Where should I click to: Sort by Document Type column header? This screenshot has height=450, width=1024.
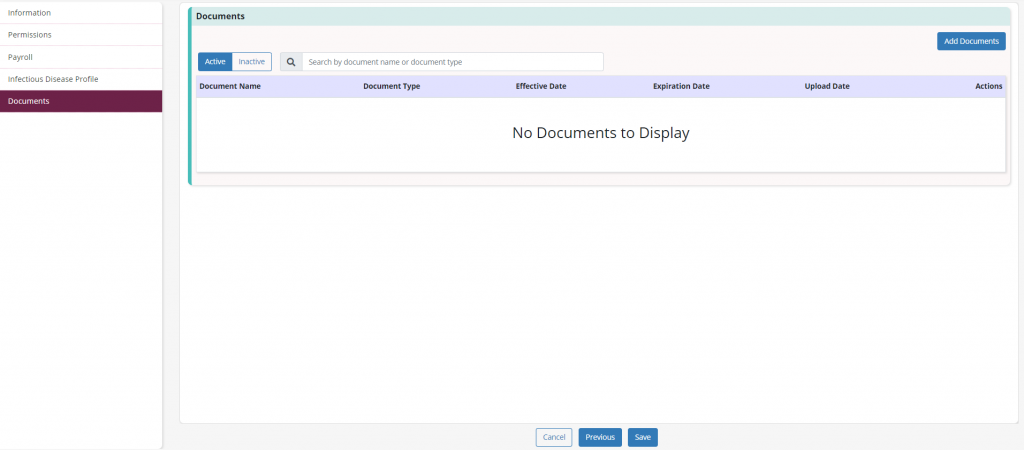[391, 86]
